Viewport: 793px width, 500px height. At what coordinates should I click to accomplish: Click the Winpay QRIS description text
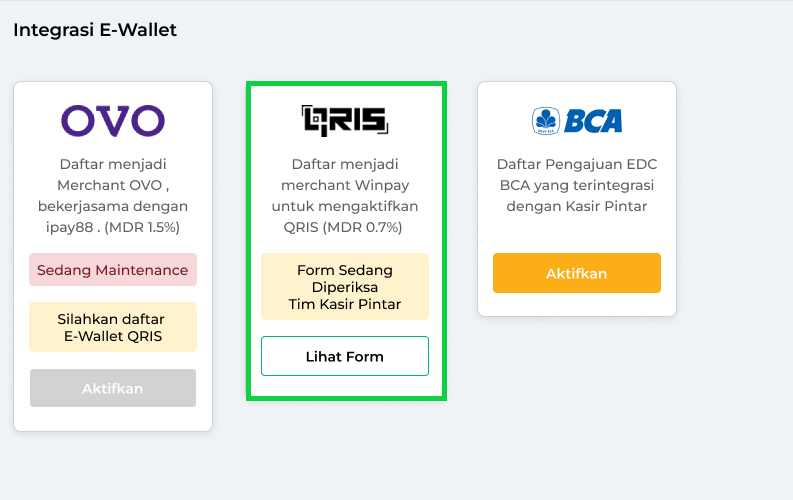345,196
